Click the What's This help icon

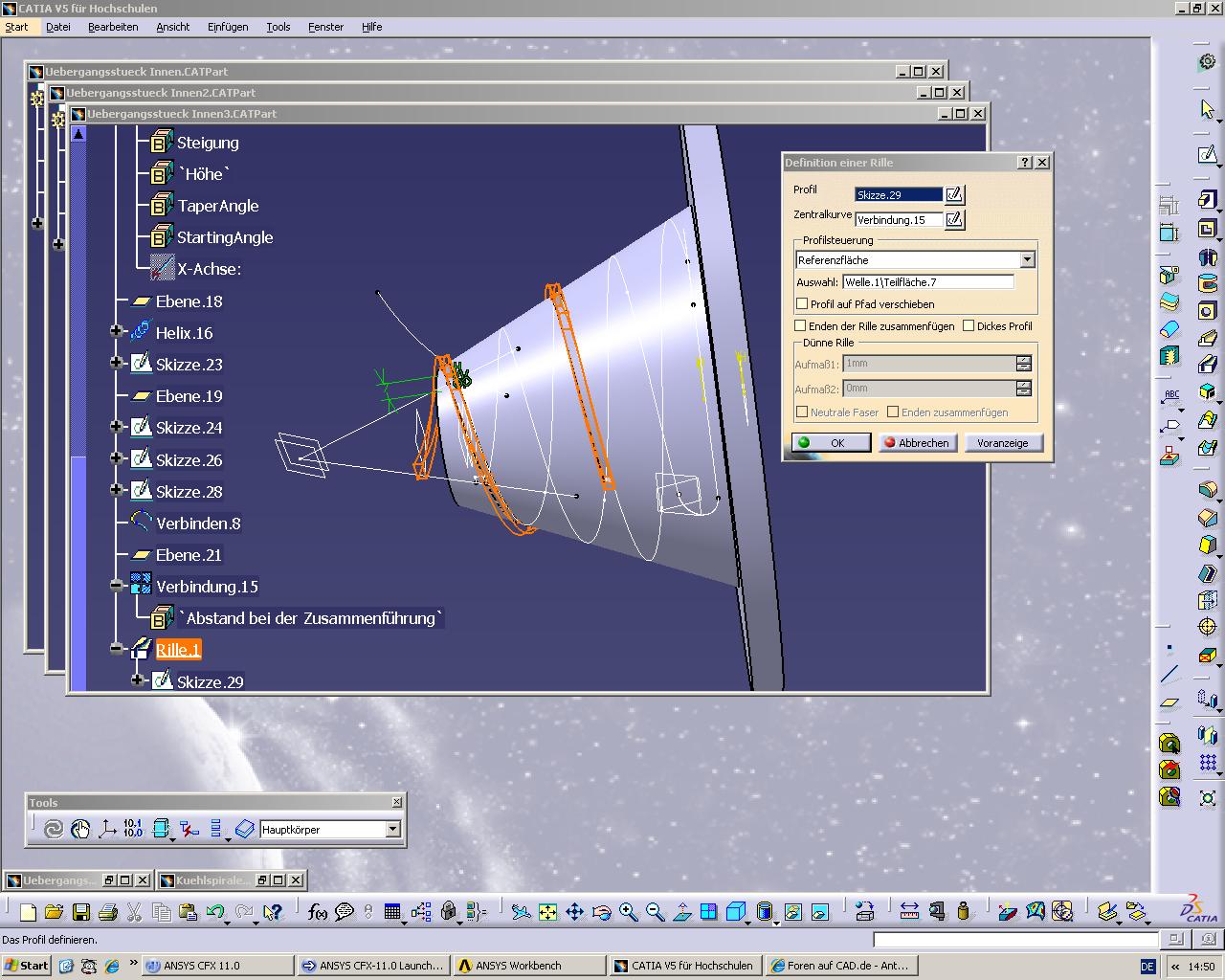tap(273, 912)
